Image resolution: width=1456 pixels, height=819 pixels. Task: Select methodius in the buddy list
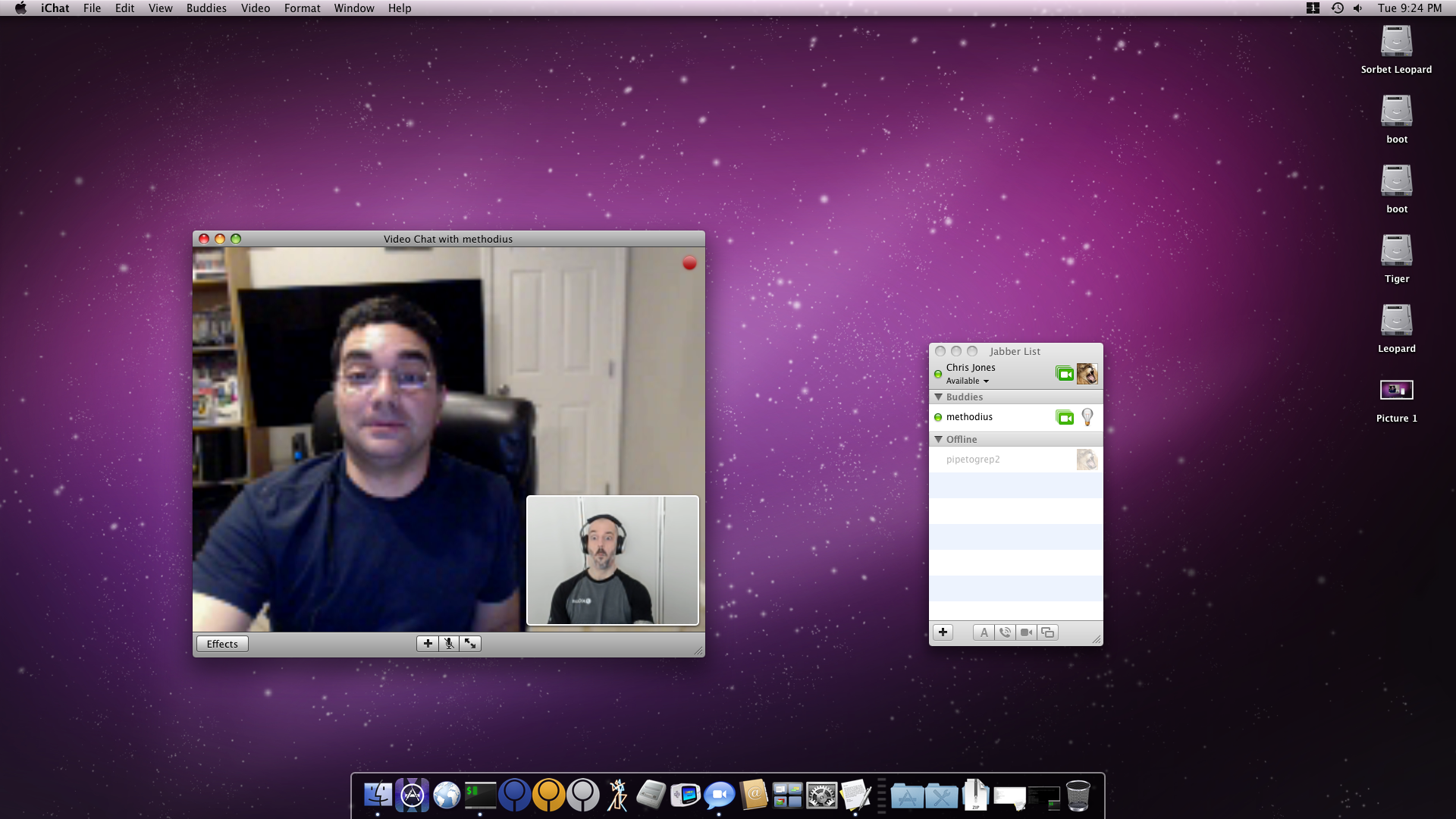[x=1016, y=417]
